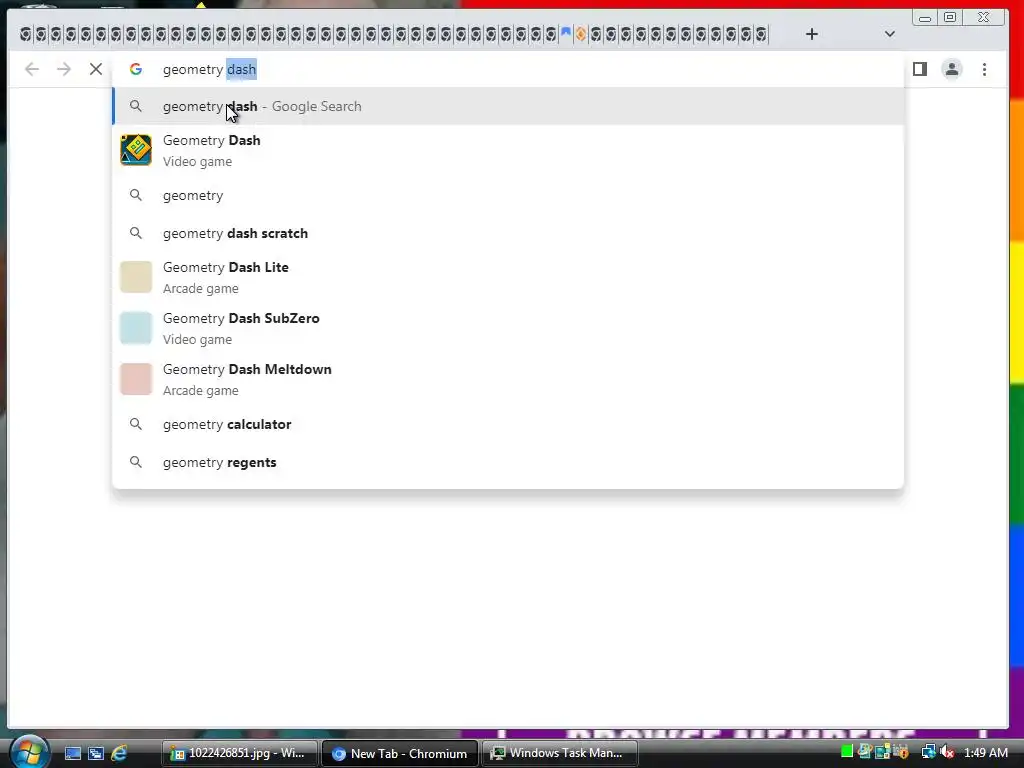Select Geometry Dash SubZero suggestion

(508, 328)
